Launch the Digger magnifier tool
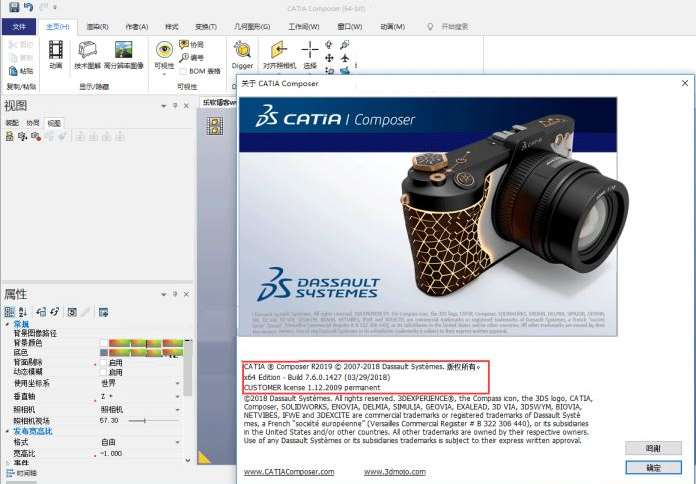 [243, 51]
